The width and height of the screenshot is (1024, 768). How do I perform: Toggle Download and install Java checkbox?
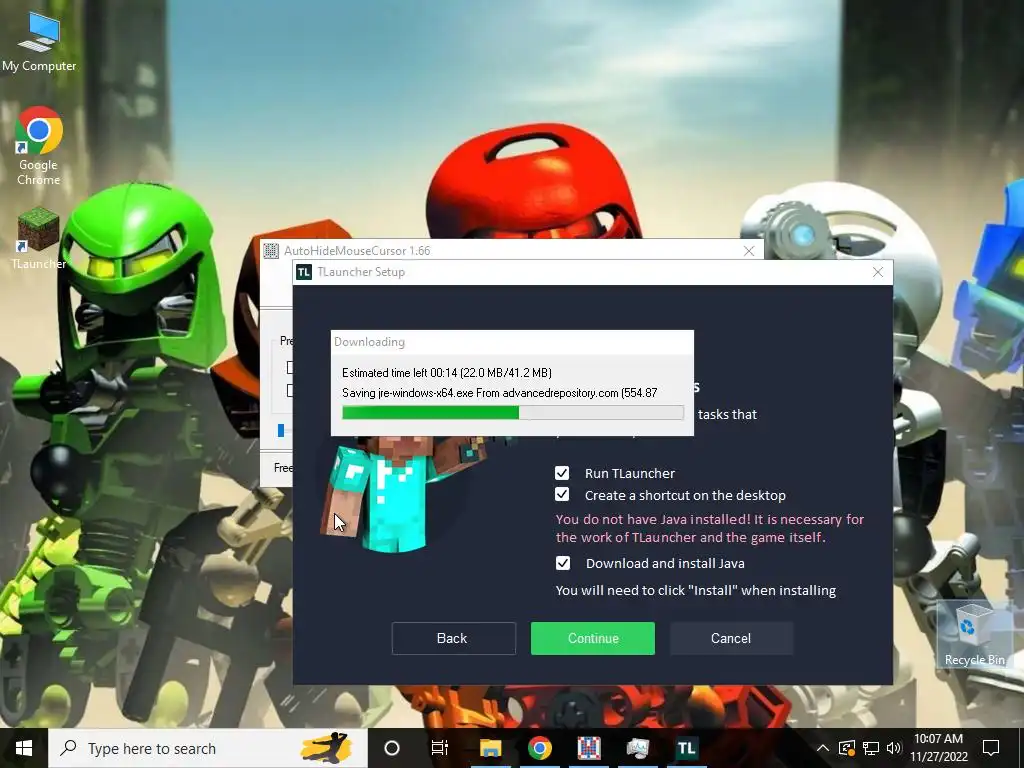(x=562, y=563)
